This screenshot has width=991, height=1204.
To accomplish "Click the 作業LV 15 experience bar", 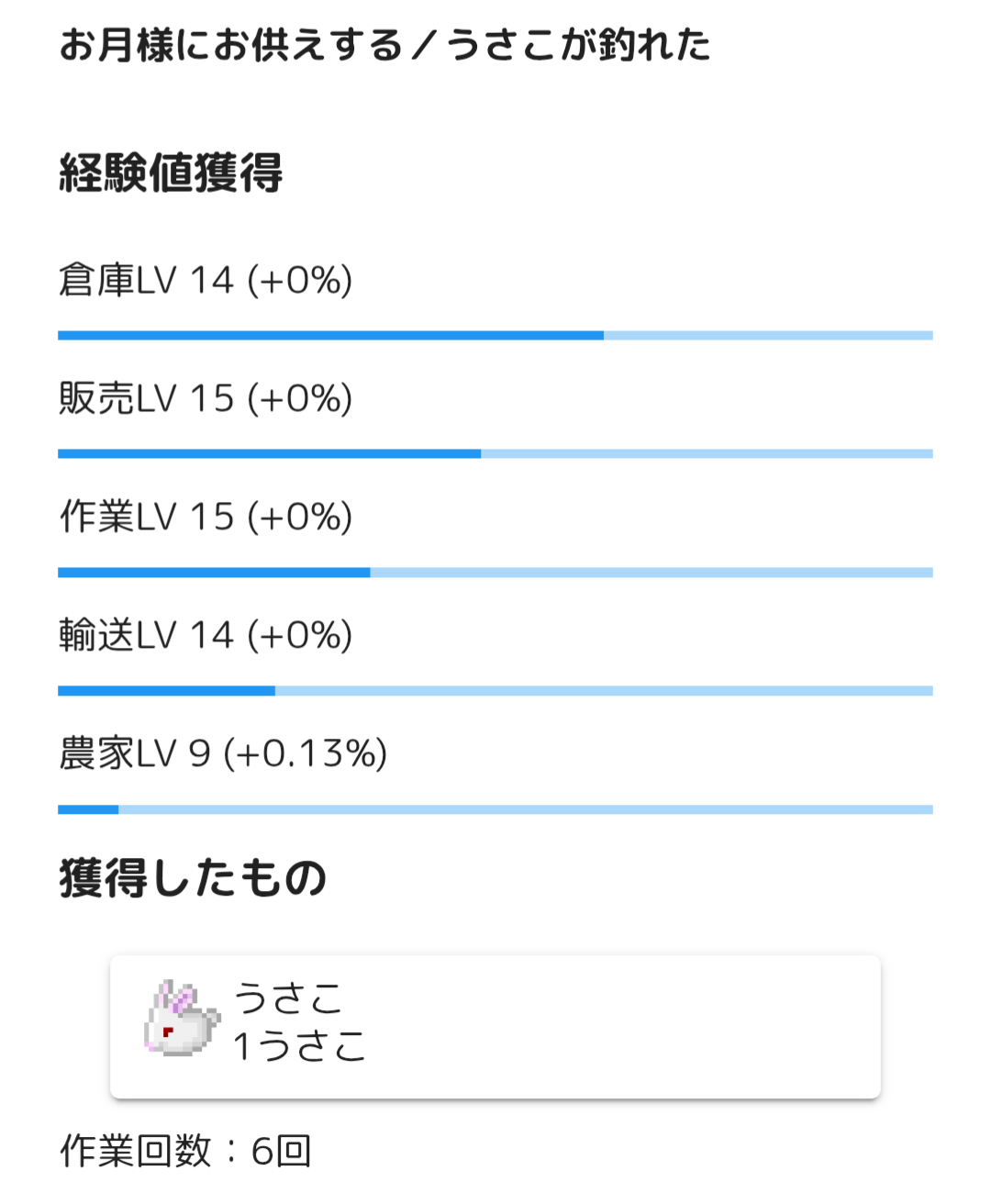I will coord(495,573).
